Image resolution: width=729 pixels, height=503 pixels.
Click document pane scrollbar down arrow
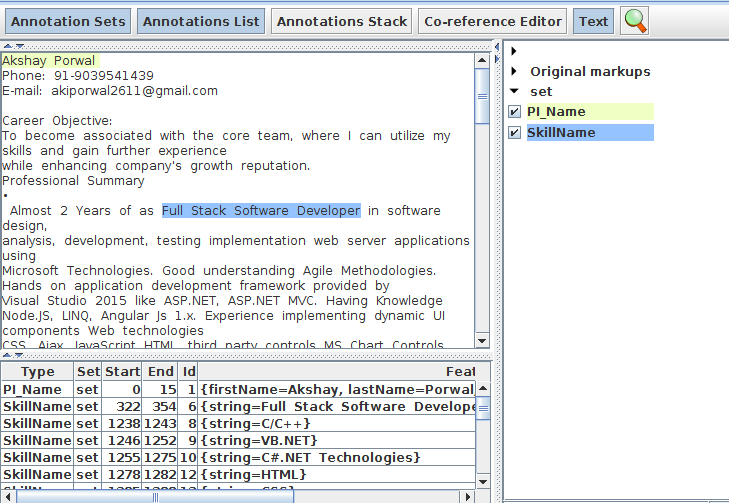click(x=482, y=341)
